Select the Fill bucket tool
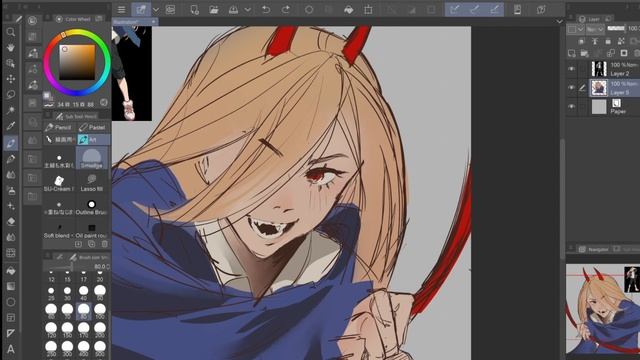Viewport: 640px width, 360px height. [11, 271]
